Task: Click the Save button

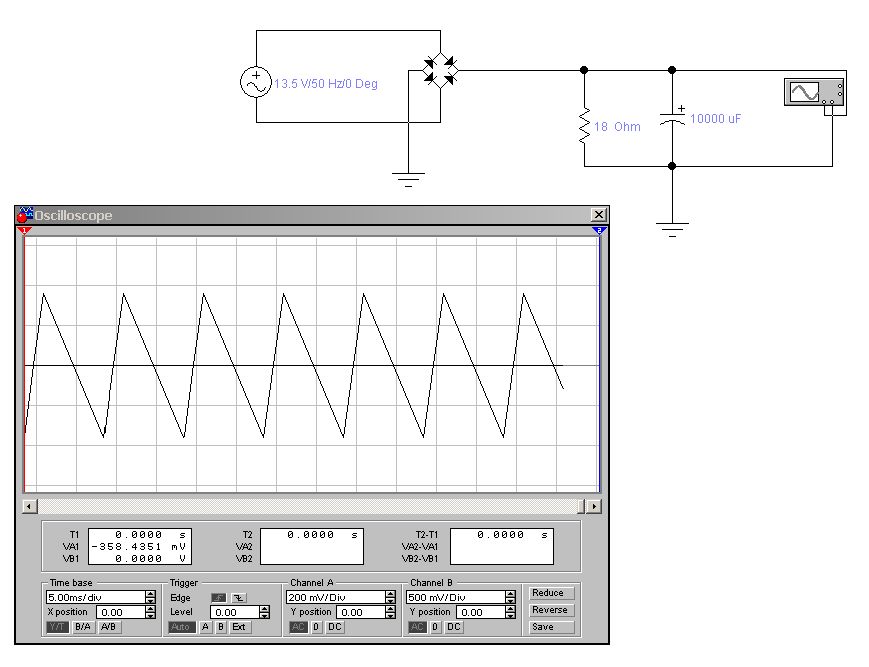Action: pos(551,627)
